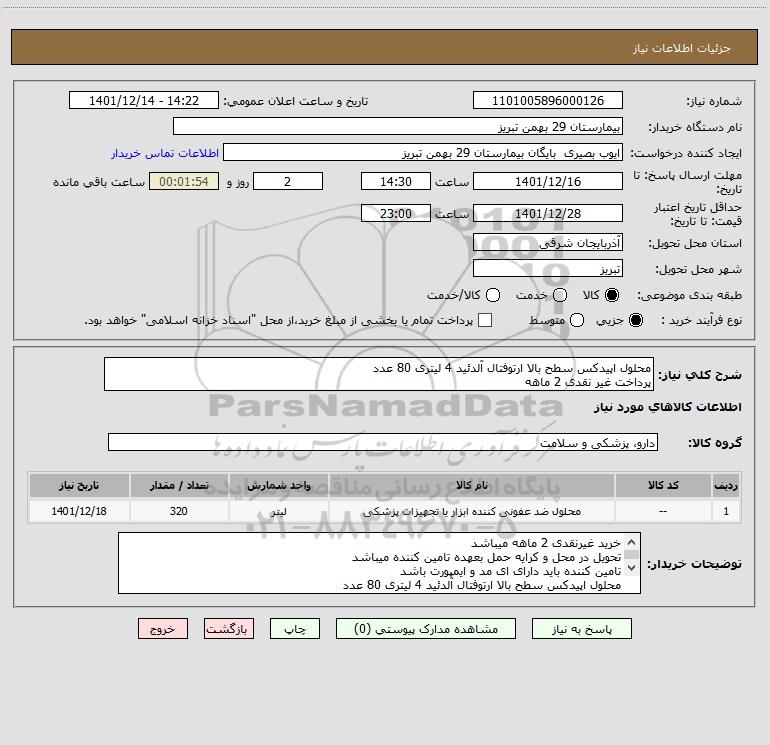The image size is (770, 745).
Task: Click row number cell 1
Action: coord(726,511)
